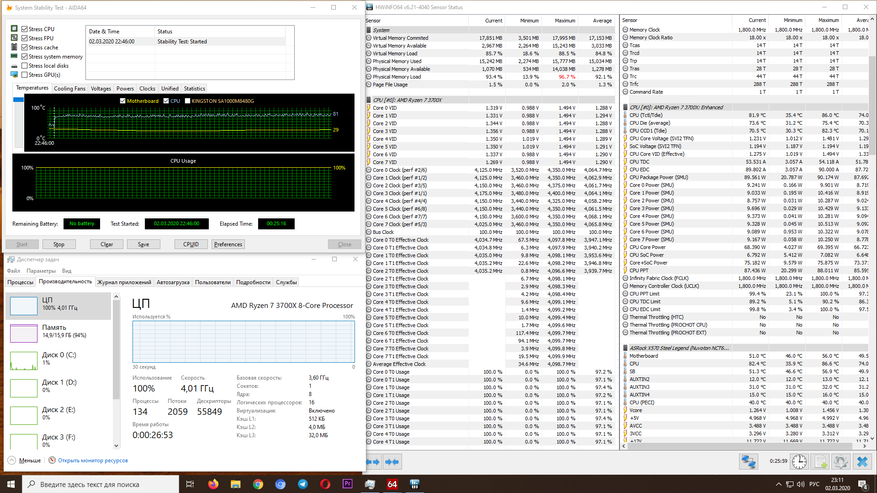Open Task View from the taskbar
This screenshot has width=877, height=493.
coord(190,484)
